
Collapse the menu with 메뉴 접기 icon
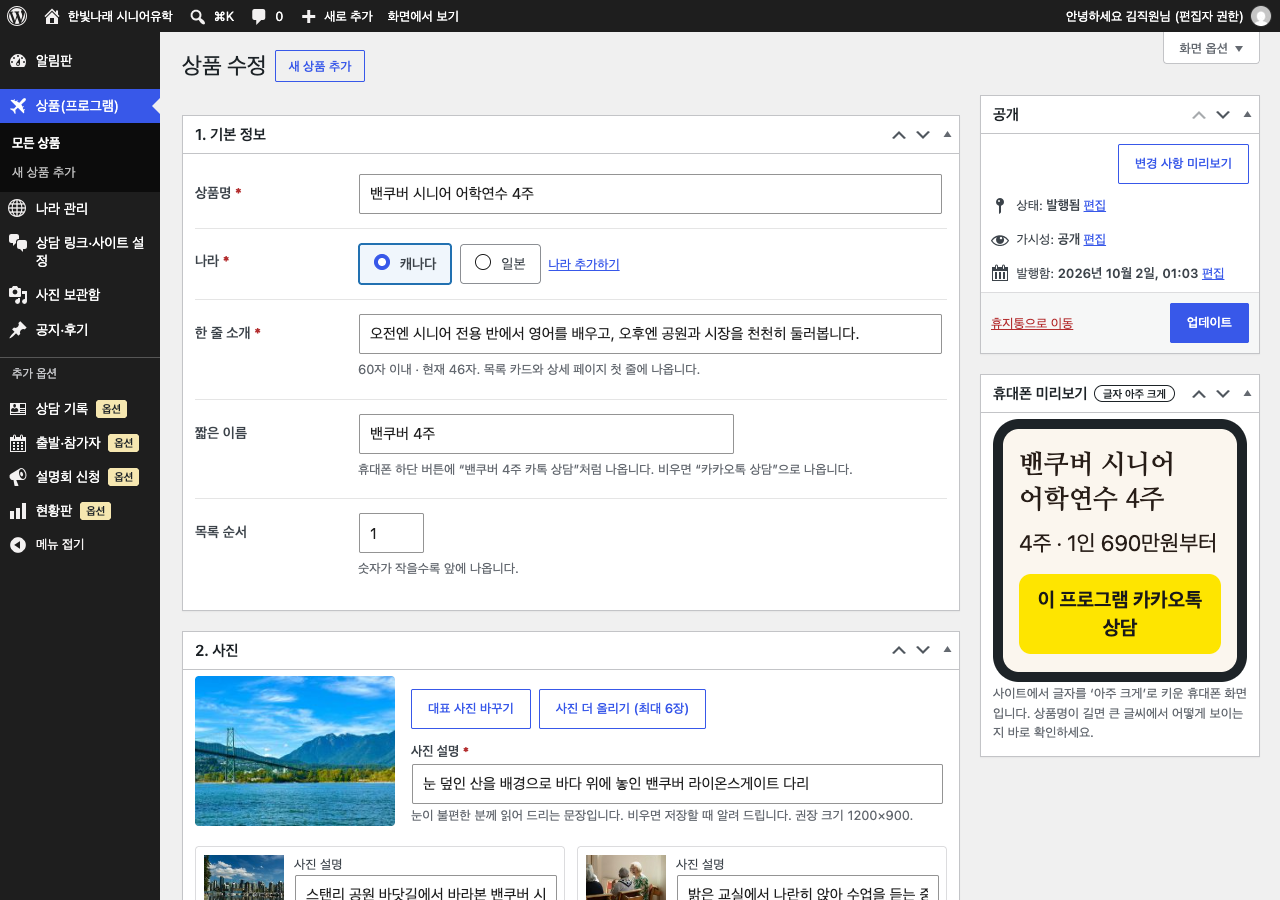pos(18,545)
